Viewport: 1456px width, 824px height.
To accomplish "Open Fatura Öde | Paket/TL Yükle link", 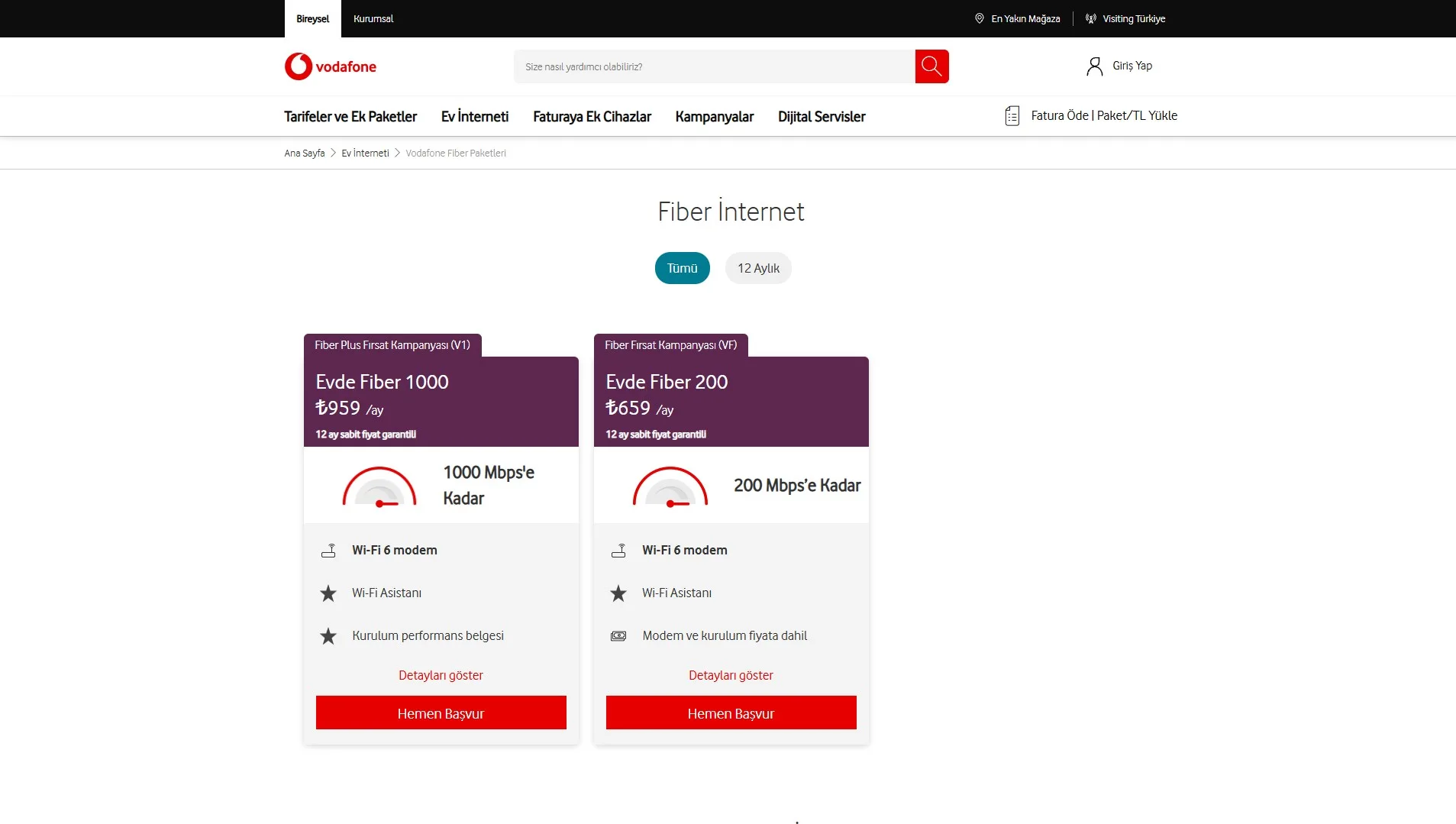I will pos(1104,115).
